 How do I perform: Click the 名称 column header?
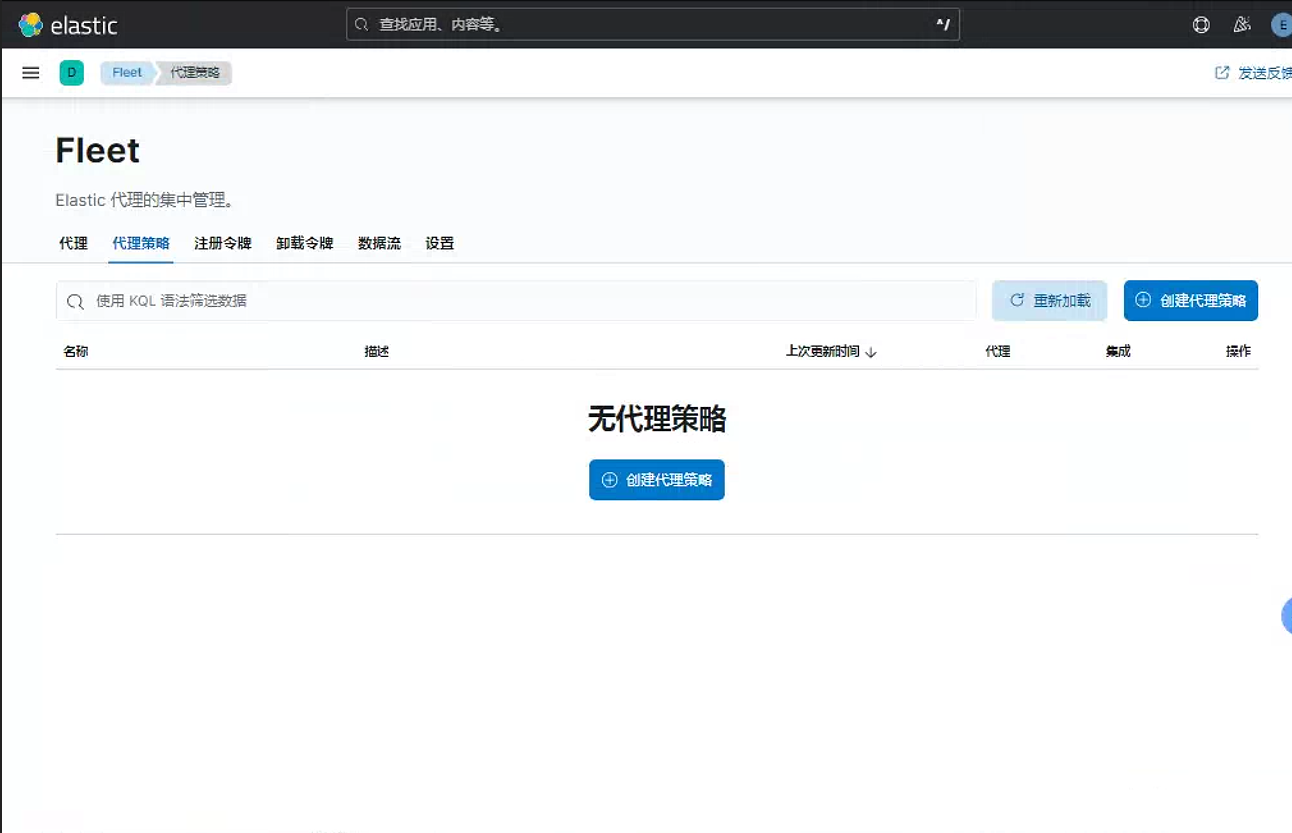76,352
